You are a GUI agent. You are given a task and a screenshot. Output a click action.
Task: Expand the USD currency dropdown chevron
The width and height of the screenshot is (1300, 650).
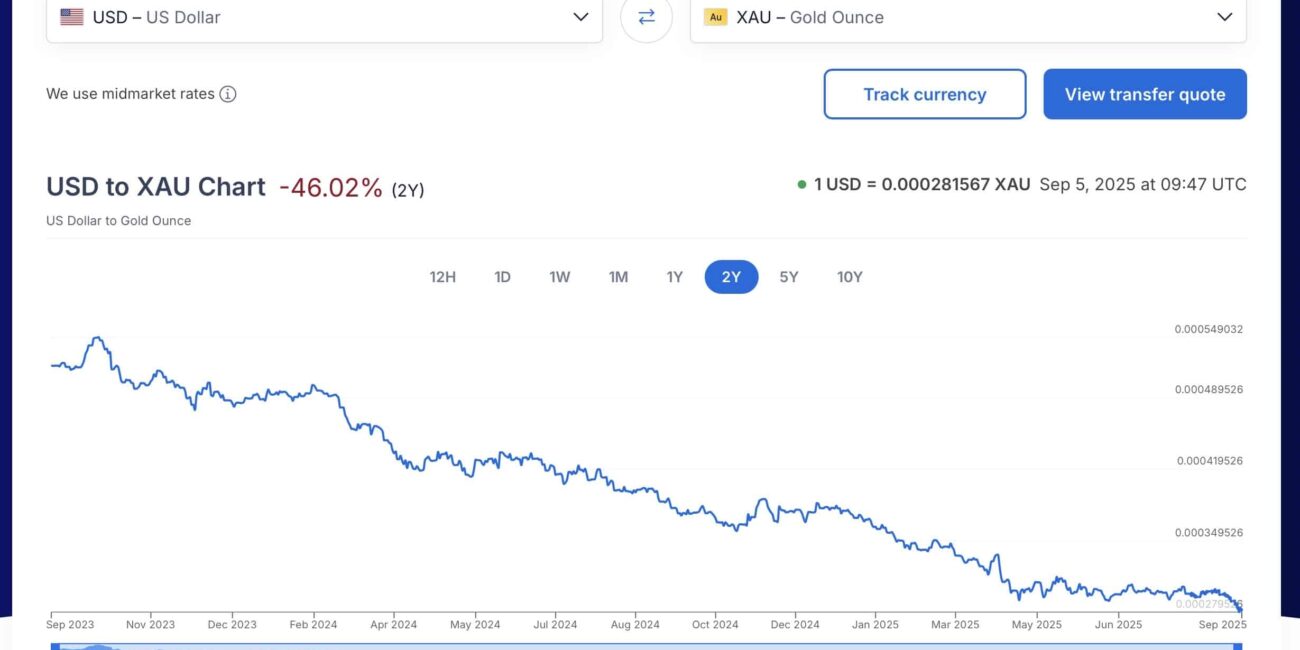tap(580, 17)
